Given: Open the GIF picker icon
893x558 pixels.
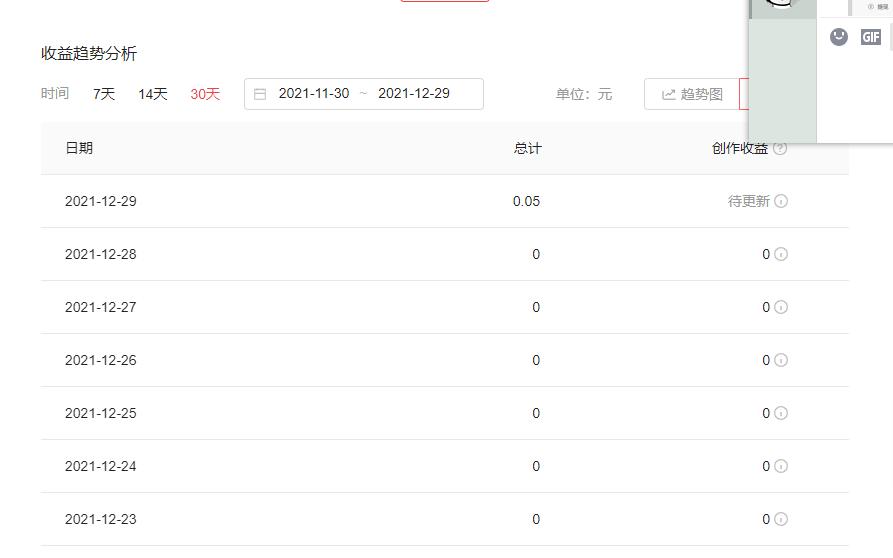Looking at the screenshot, I should [x=871, y=37].
